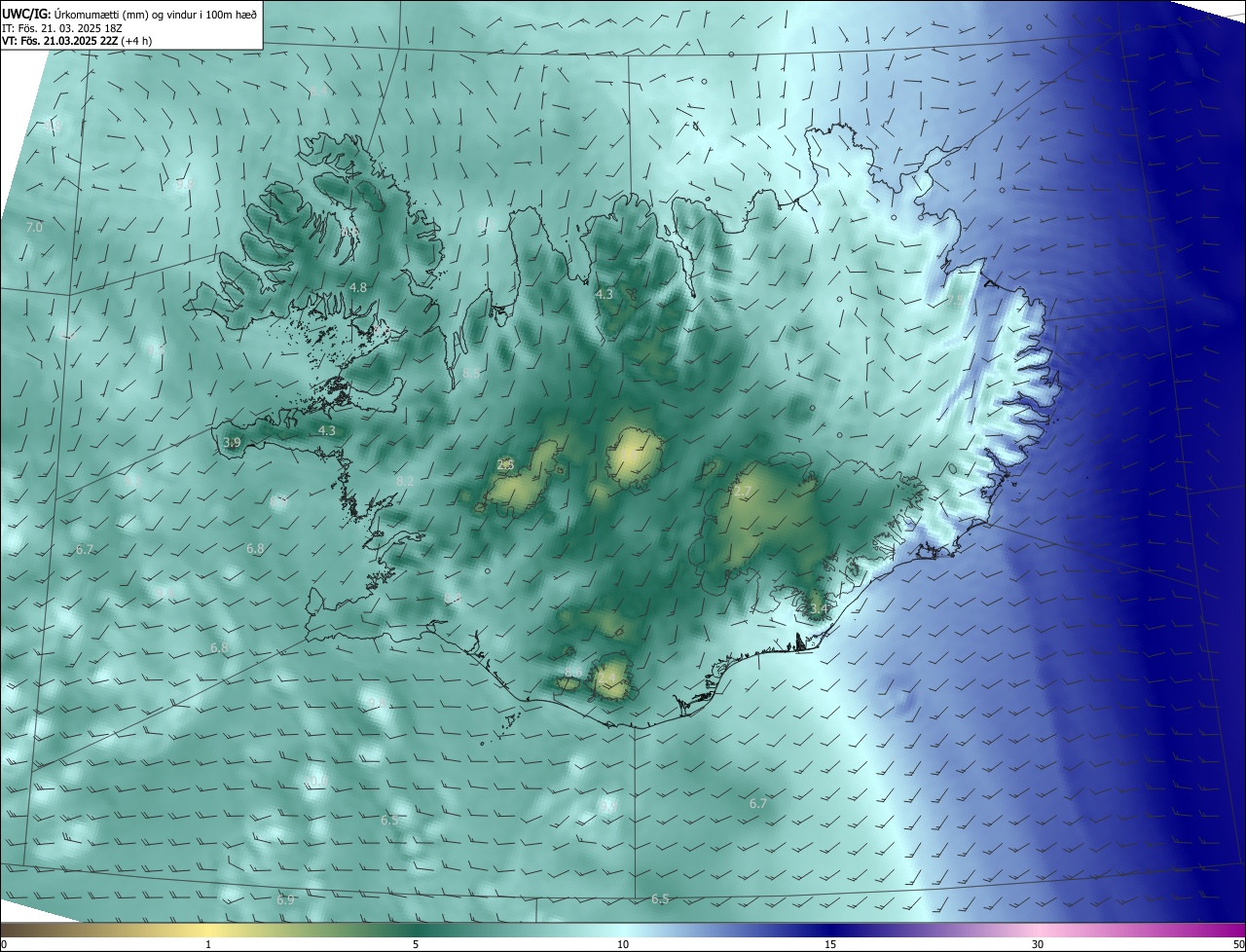Click the 8.6 value label on the map
This screenshot has height=952, width=1246.
click(573, 672)
